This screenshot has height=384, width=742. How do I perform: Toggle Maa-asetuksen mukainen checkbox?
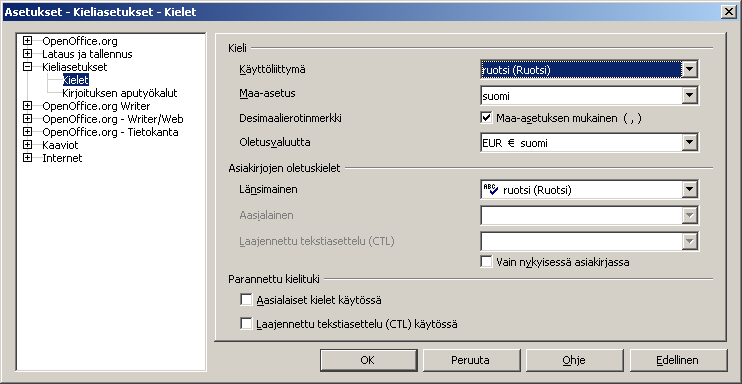click(486, 118)
